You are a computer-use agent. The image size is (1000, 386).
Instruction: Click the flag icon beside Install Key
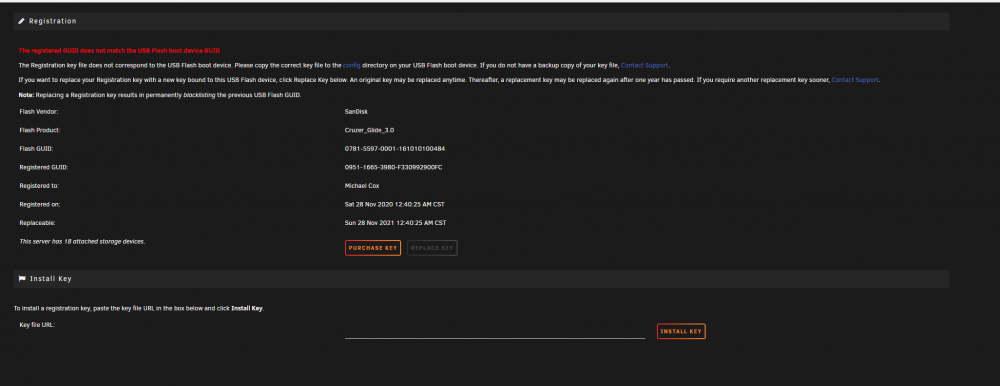pos(22,279)
